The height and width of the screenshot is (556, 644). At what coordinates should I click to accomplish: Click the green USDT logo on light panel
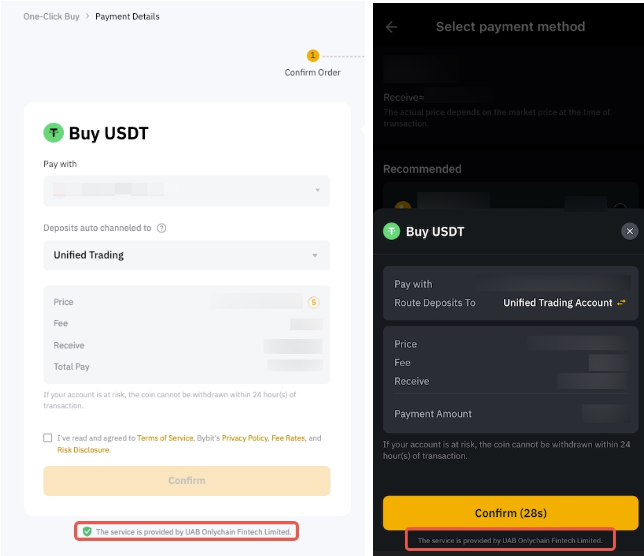click(x=54, y=133)
